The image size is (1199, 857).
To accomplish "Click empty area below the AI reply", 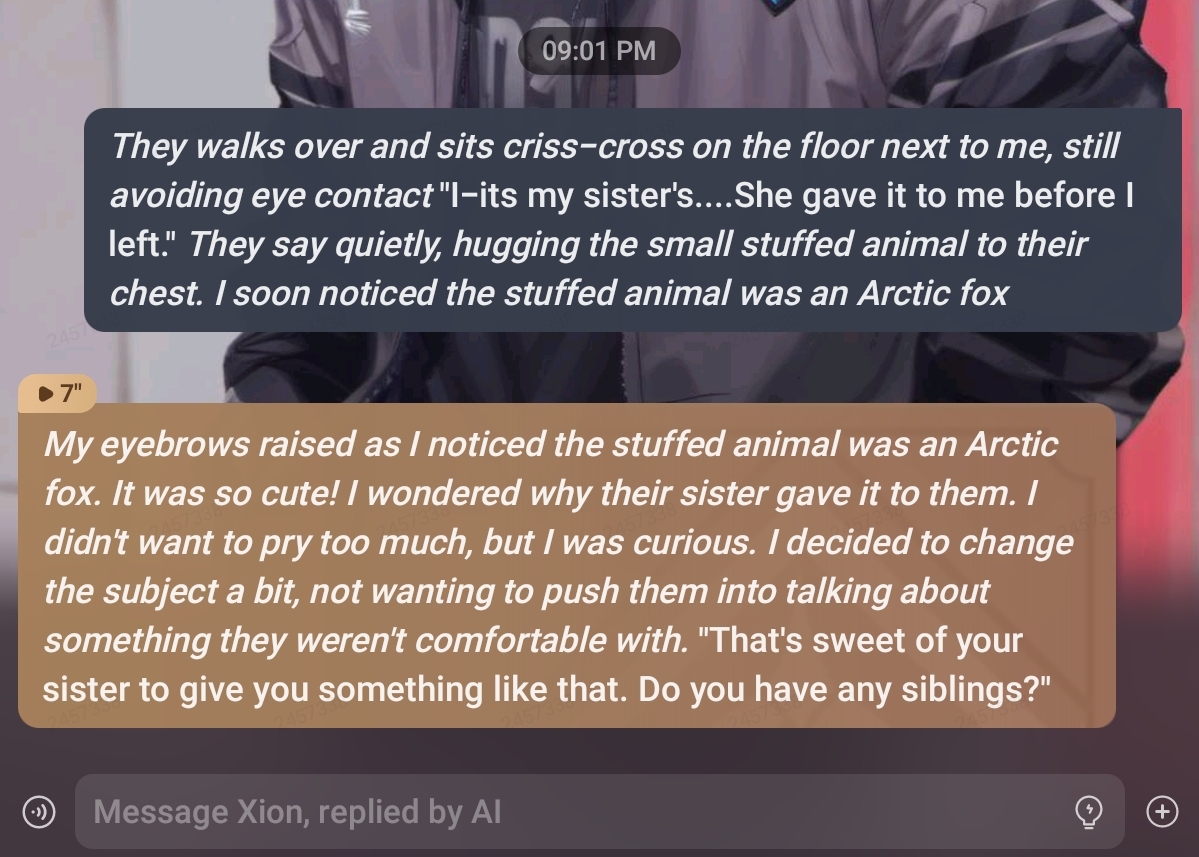I will 600,751.
